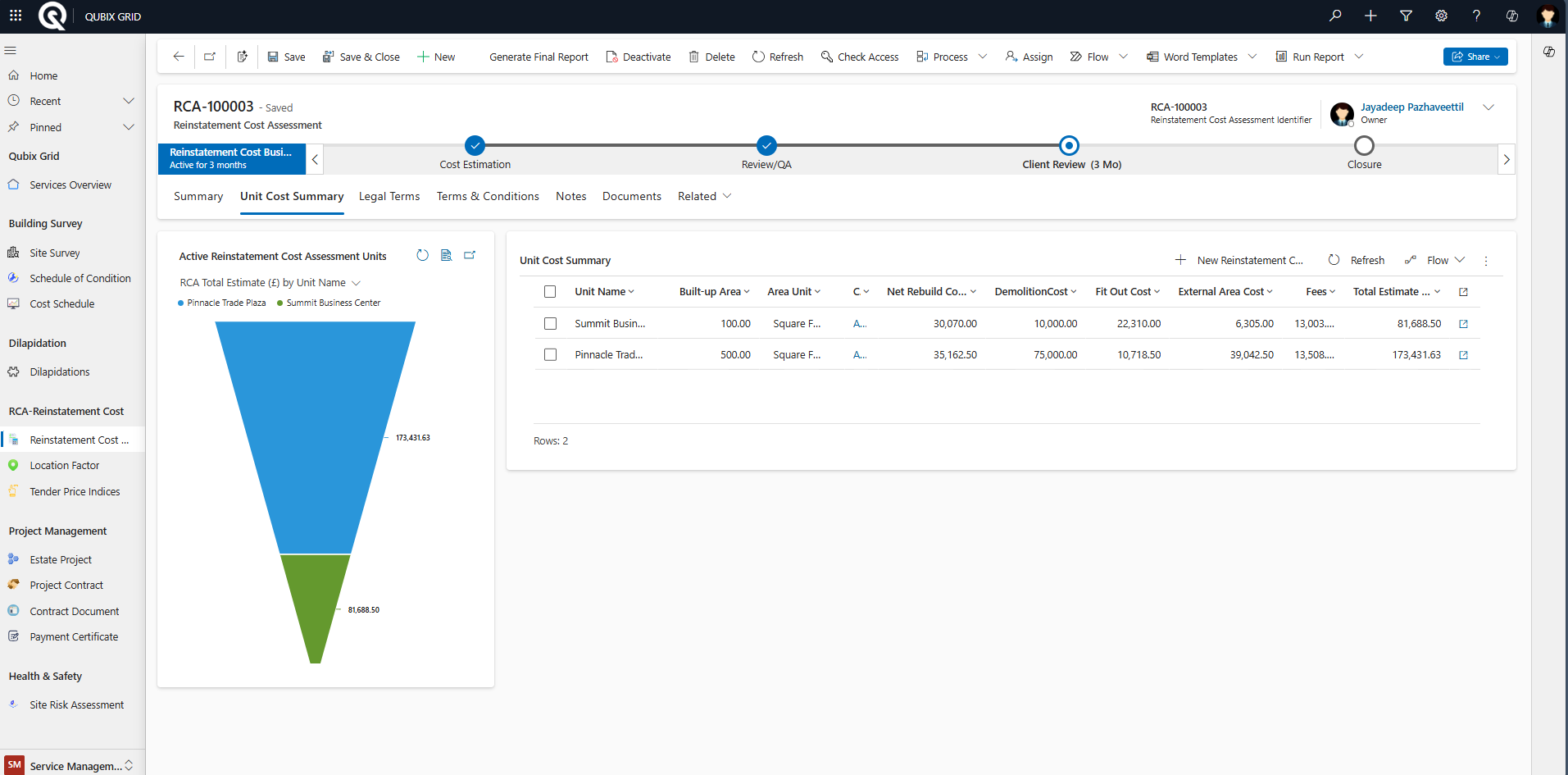Select the Closure stage circle

[1364, 146]
